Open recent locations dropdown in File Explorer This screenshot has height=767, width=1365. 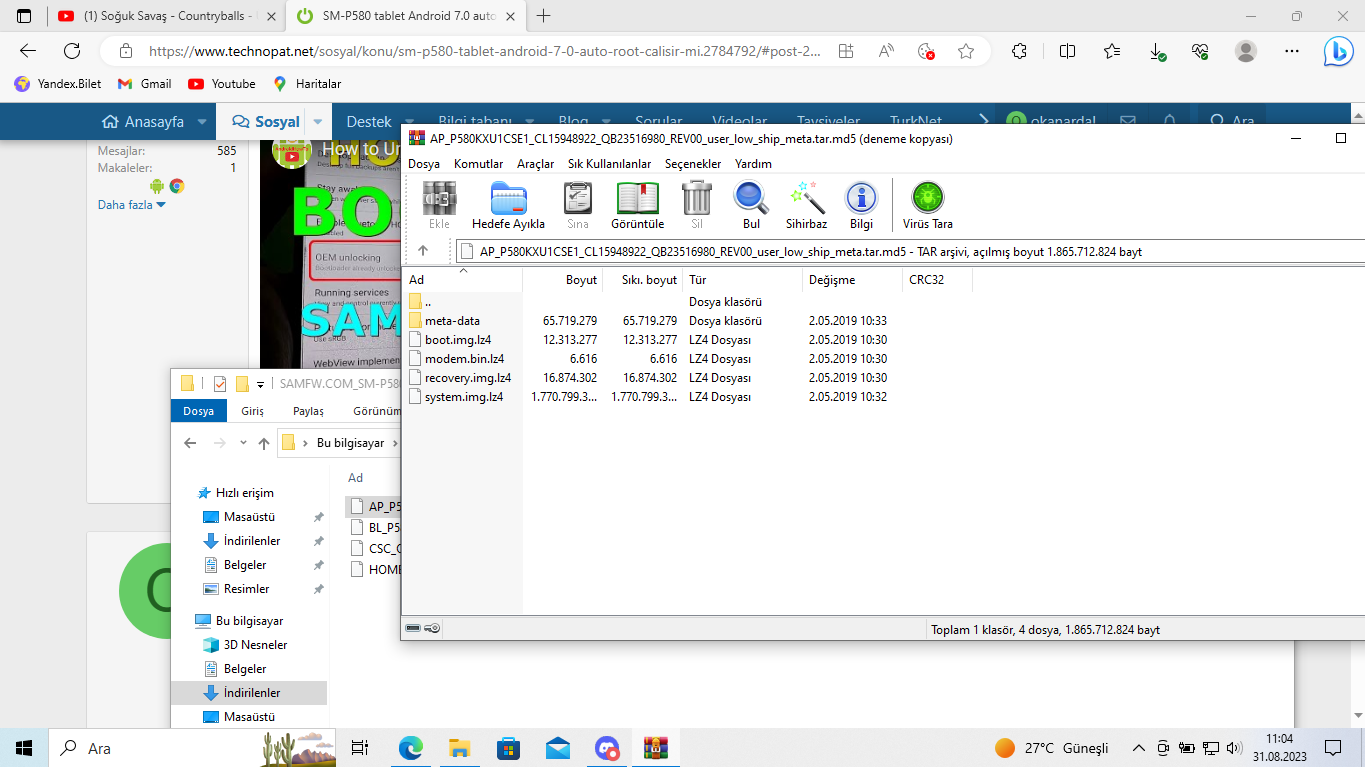243,443
